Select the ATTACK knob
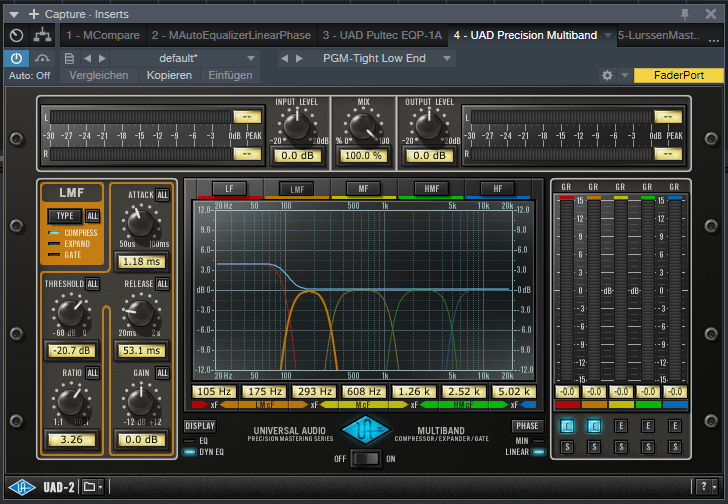728x504 pixels. (140, 223)
